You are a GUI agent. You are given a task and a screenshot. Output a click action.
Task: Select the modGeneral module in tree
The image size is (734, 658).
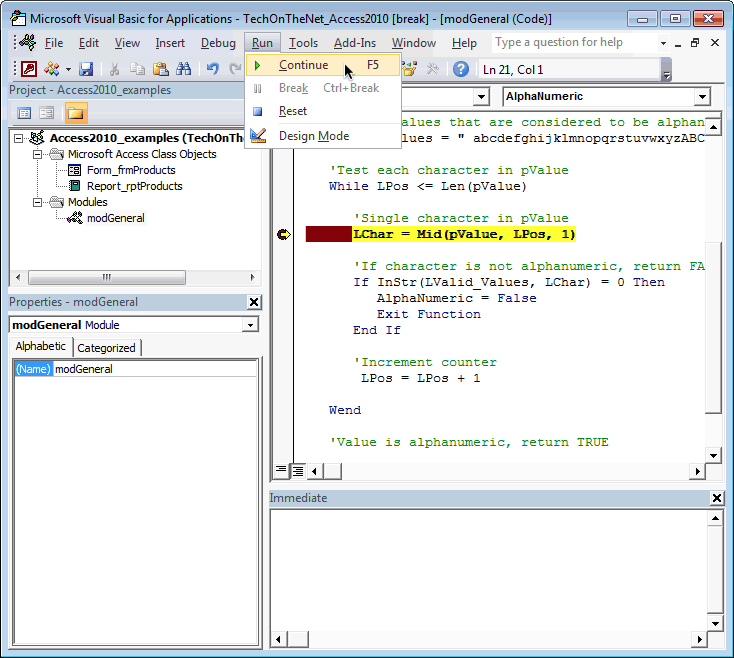[116, 218]
